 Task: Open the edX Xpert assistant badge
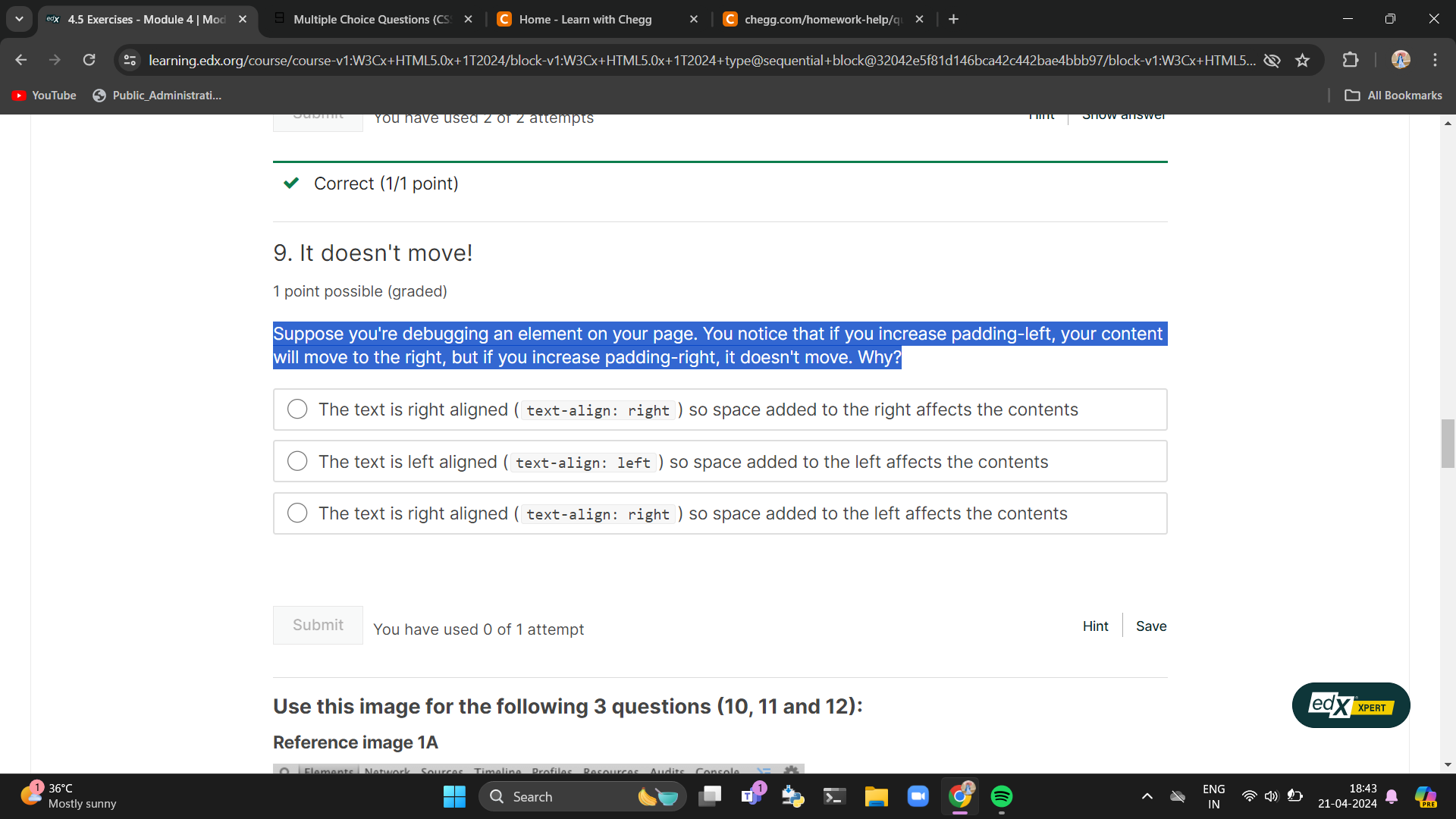pyautogui.click(x=1351, y=705)
